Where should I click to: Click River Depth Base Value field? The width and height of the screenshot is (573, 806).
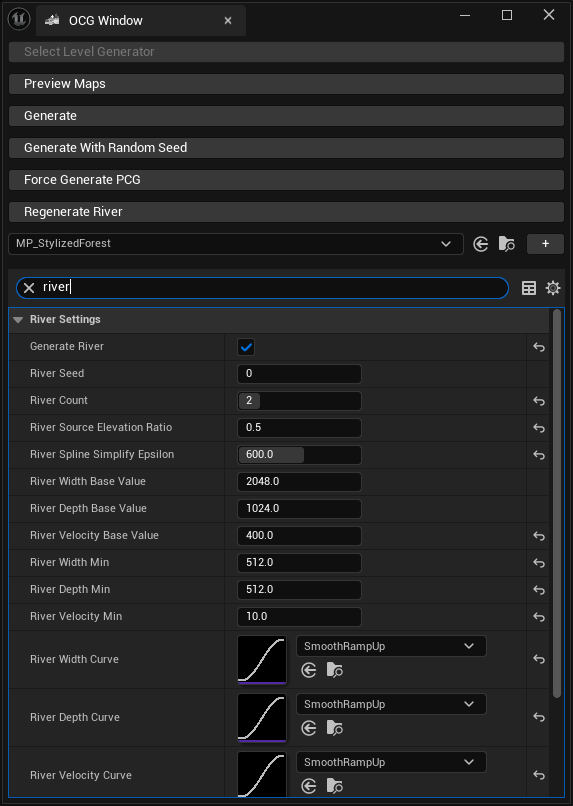pos(299,509)
